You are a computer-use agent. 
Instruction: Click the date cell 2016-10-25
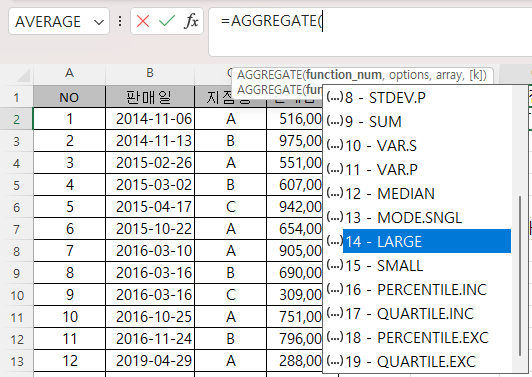150,317
